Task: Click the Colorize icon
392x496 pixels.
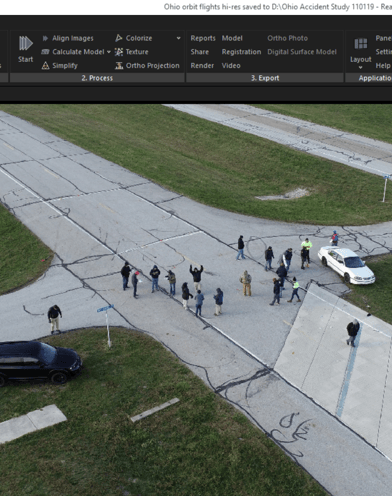Action: click(118, 38)
